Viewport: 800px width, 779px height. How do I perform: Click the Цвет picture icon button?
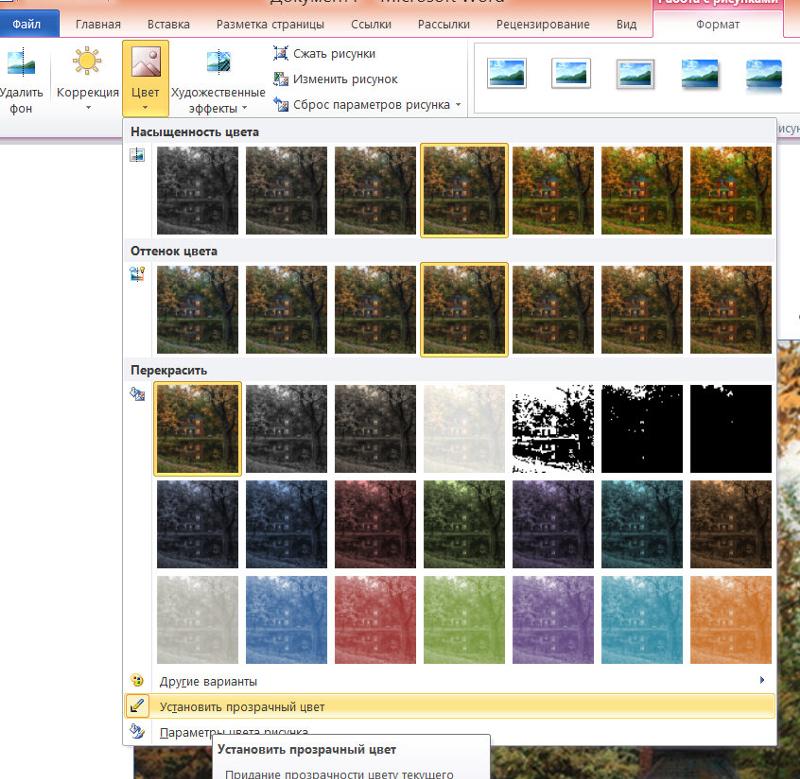(x=146, y=62)
